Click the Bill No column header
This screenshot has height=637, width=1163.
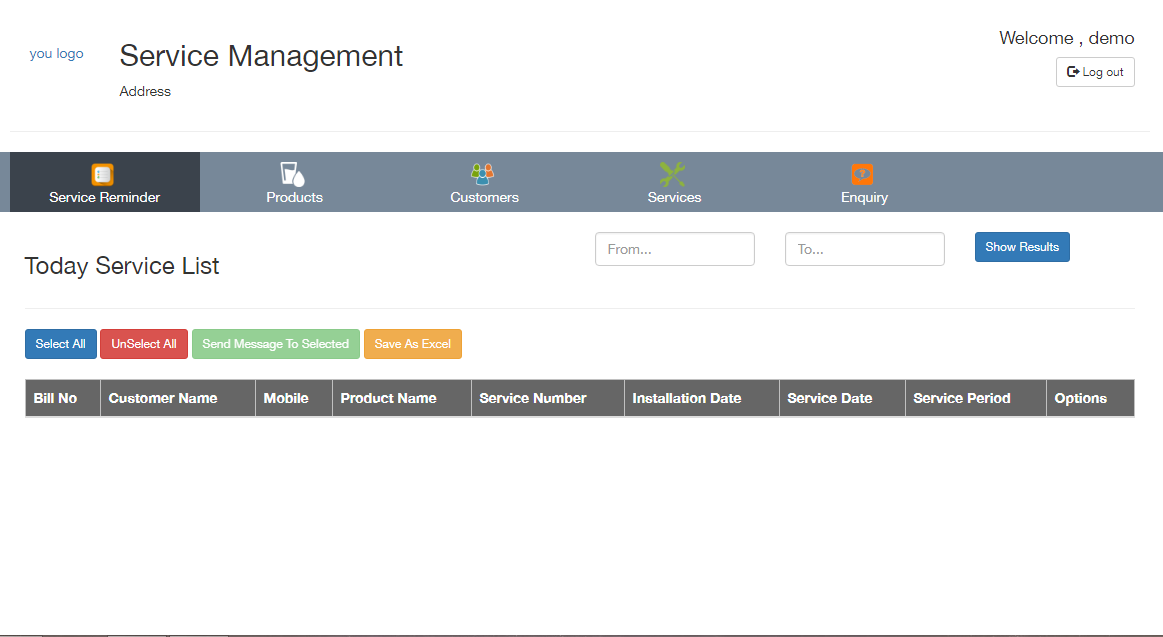pyautogui.click(x=56, y=398)
